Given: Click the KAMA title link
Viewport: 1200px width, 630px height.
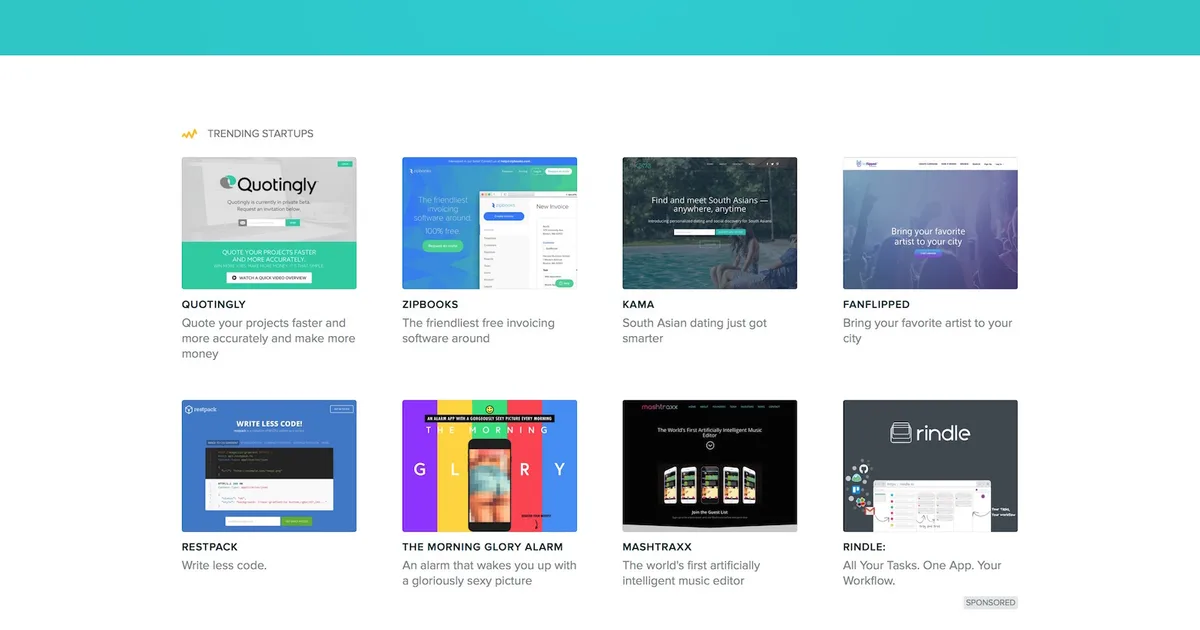Looking at the screenshot, I should (639, 305).
